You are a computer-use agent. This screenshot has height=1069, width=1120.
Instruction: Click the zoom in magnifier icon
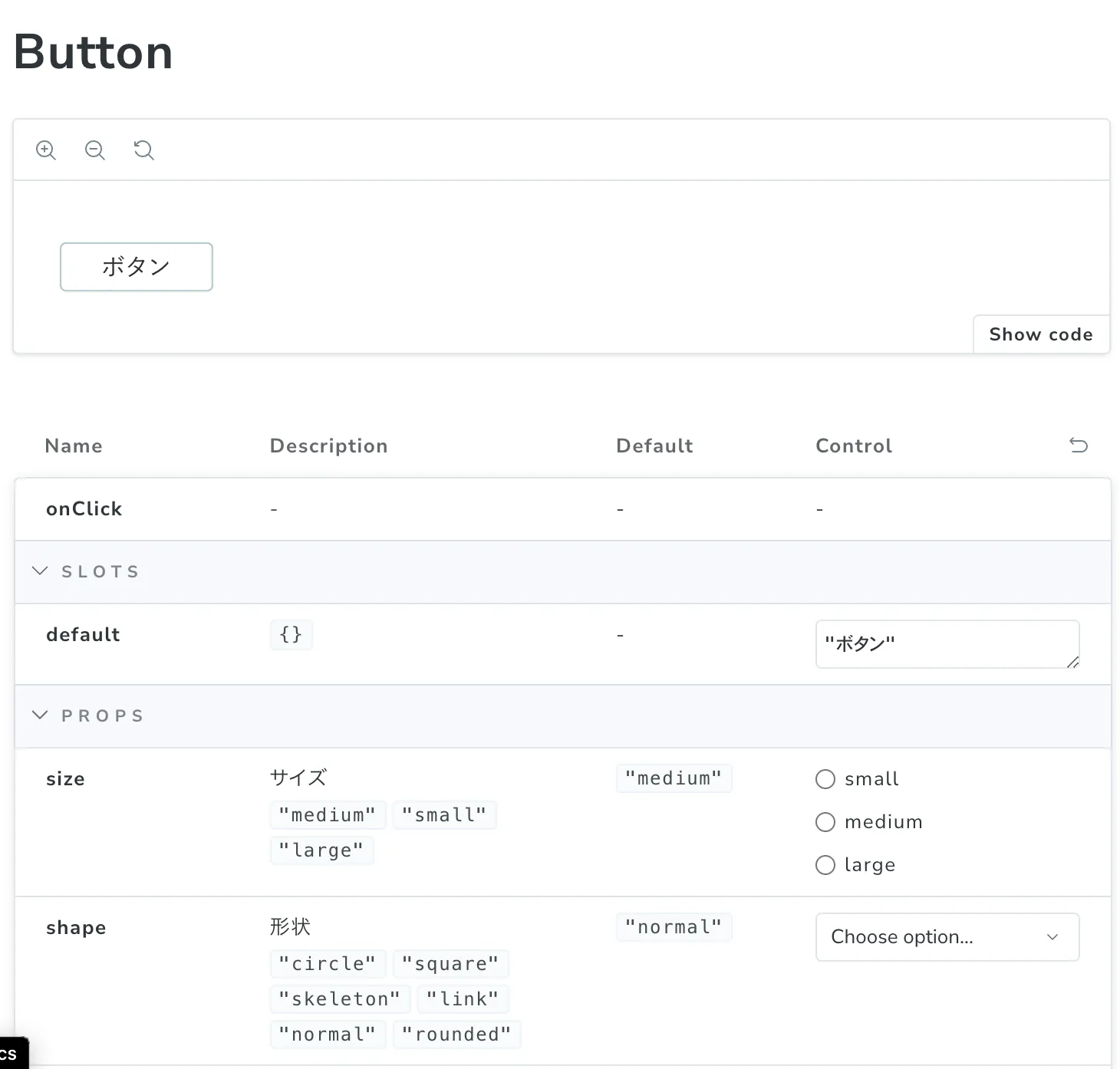coord(46,150)
